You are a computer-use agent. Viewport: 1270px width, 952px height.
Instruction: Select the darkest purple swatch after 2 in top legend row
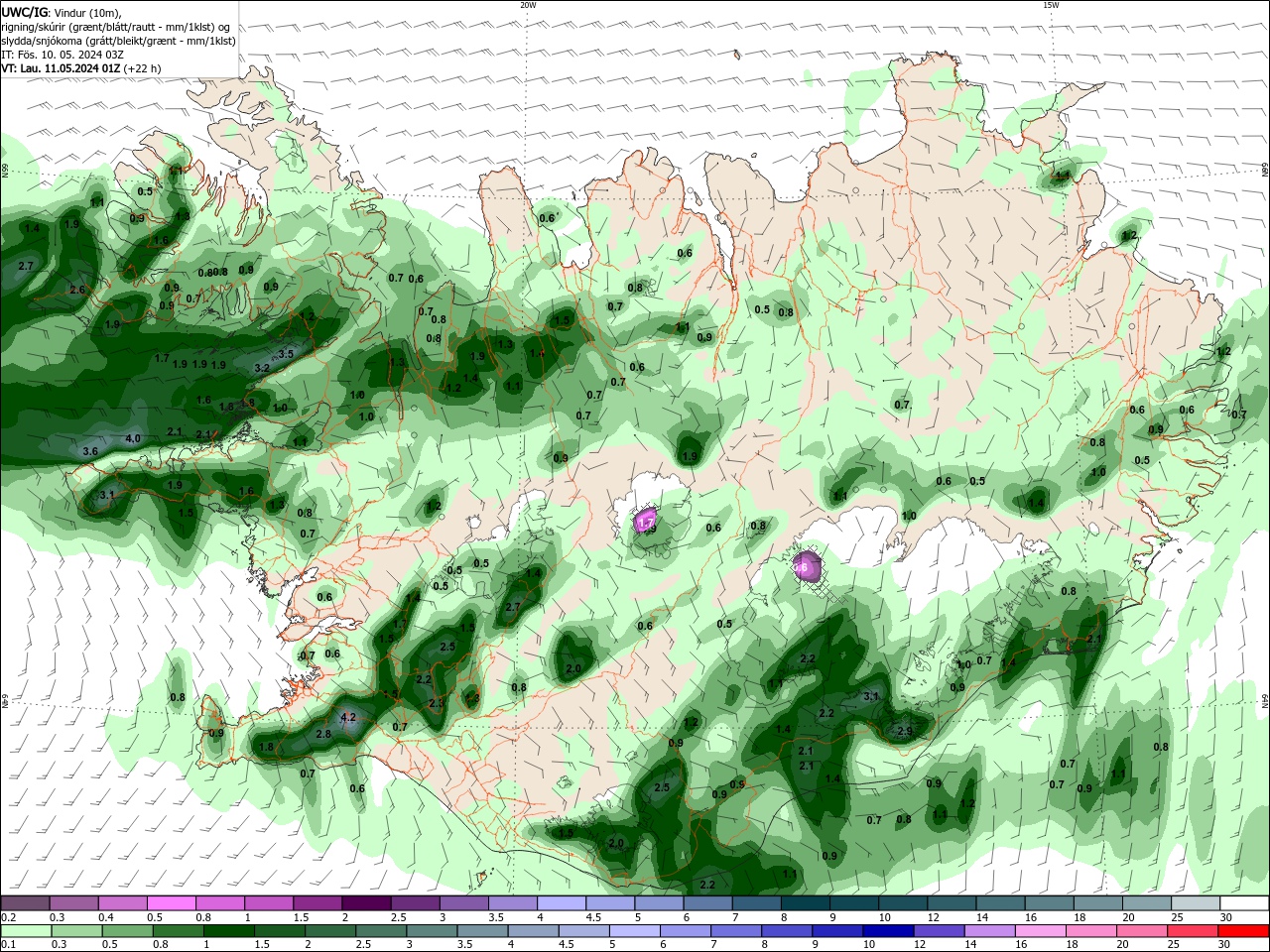point(365,903)
